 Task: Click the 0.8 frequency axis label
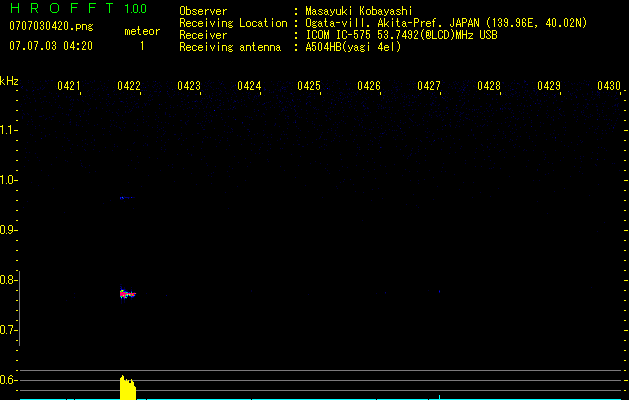point(7,280)
